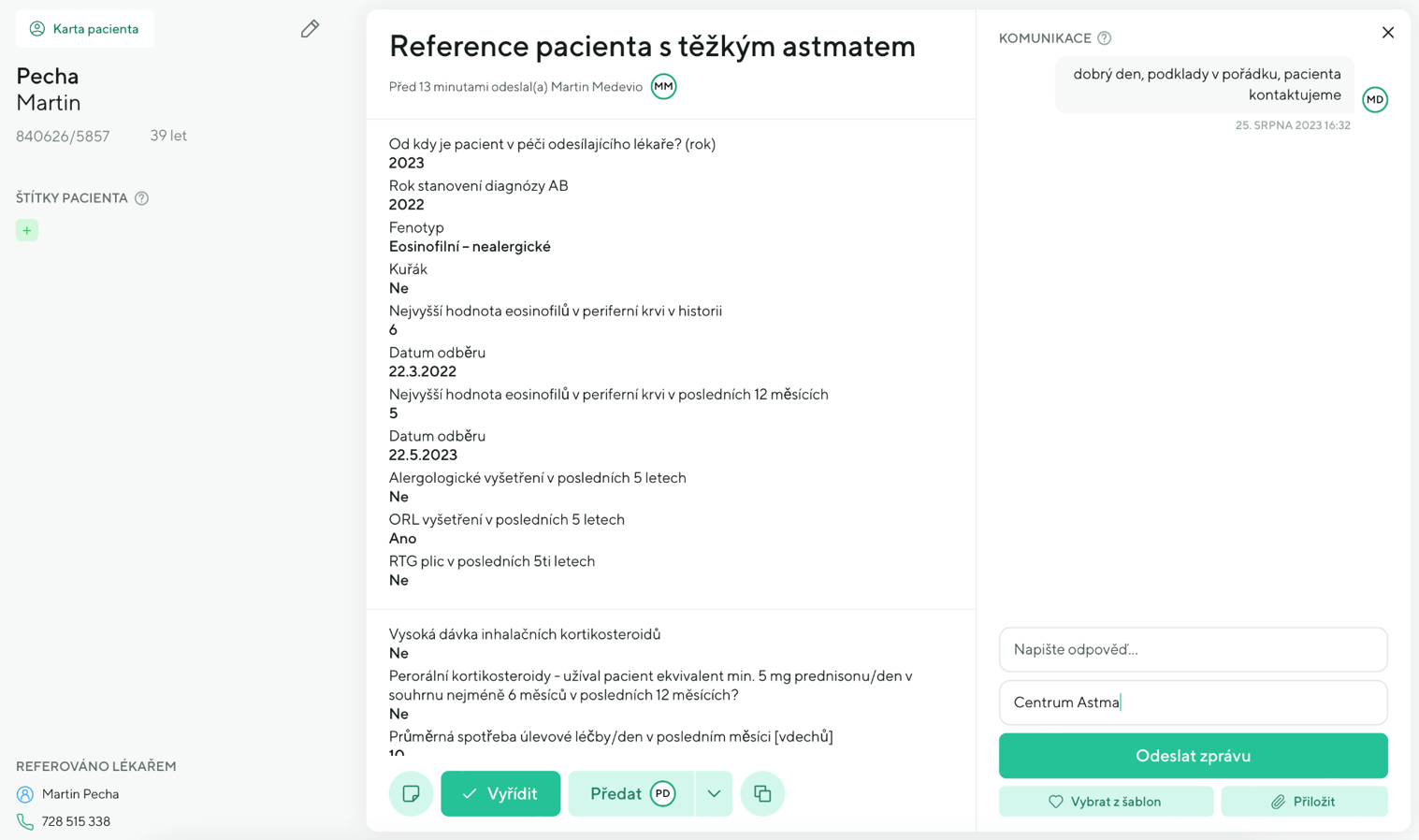Send the message with Odeslat zprávu
Viewport: 1419px width, 840px height.
click(x=1193, y=756)
